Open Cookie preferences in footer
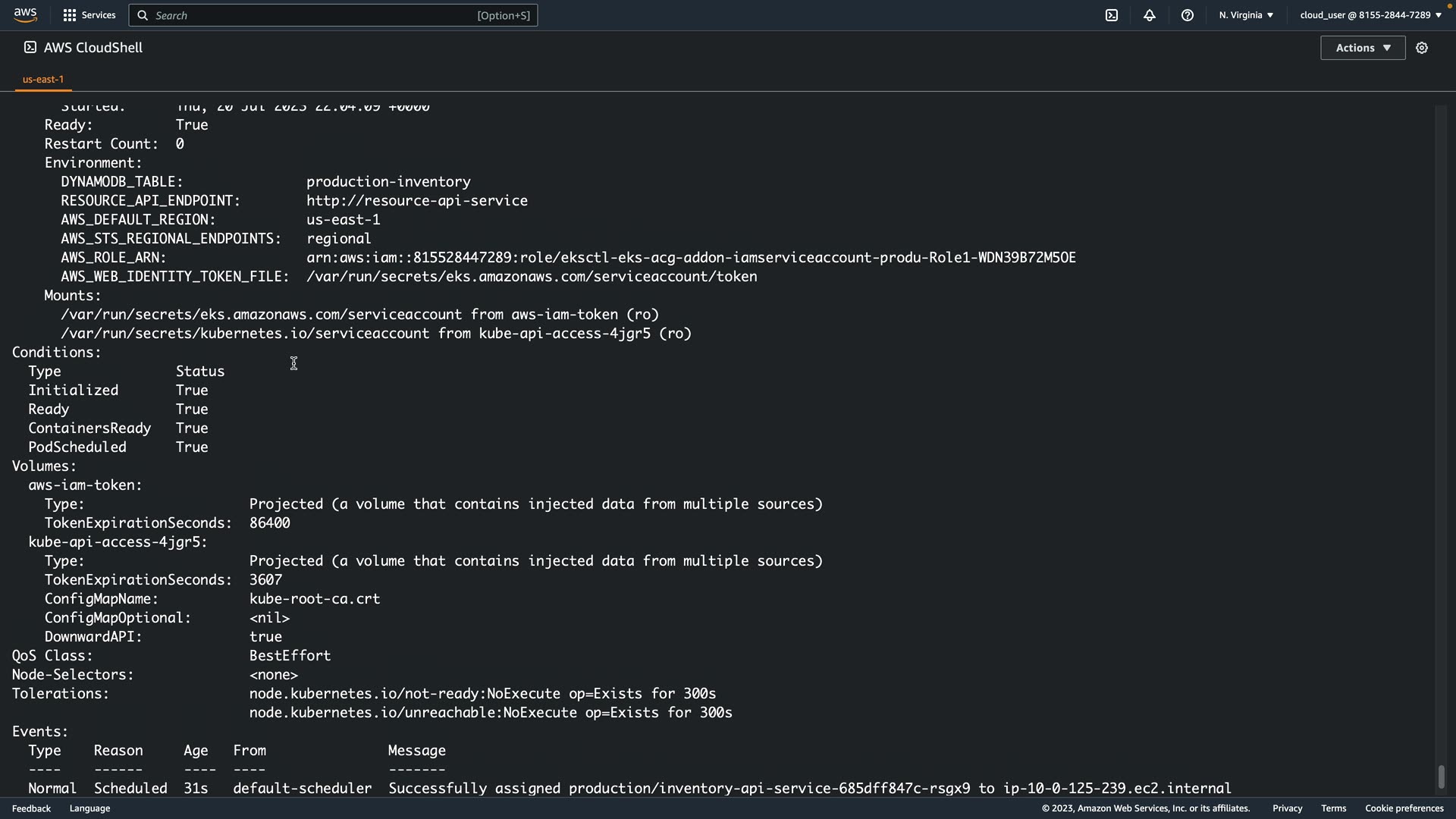1456x819 pixels. click(x=1404, y=808)
